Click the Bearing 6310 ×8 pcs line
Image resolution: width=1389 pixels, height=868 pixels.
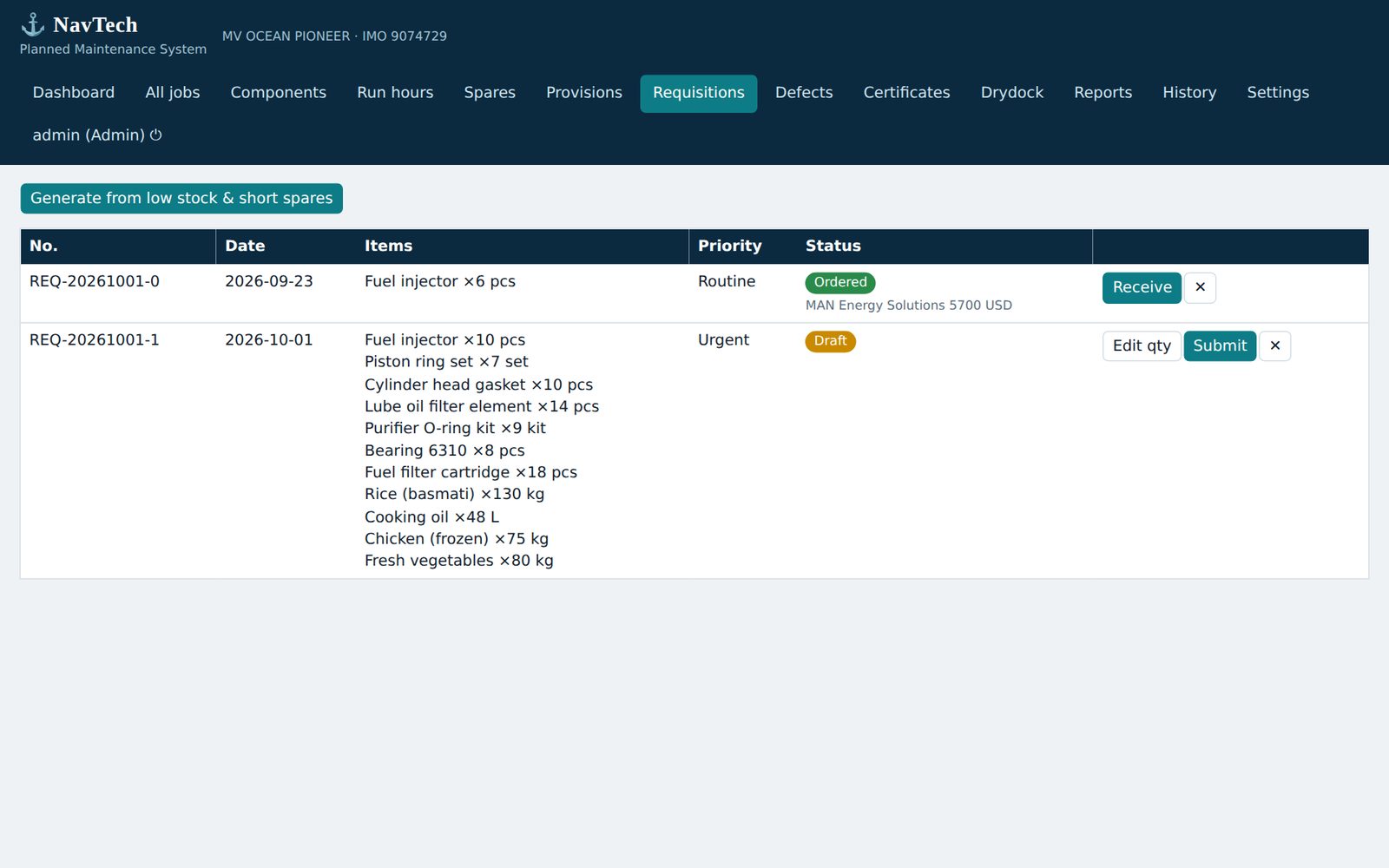click(444, 450)
